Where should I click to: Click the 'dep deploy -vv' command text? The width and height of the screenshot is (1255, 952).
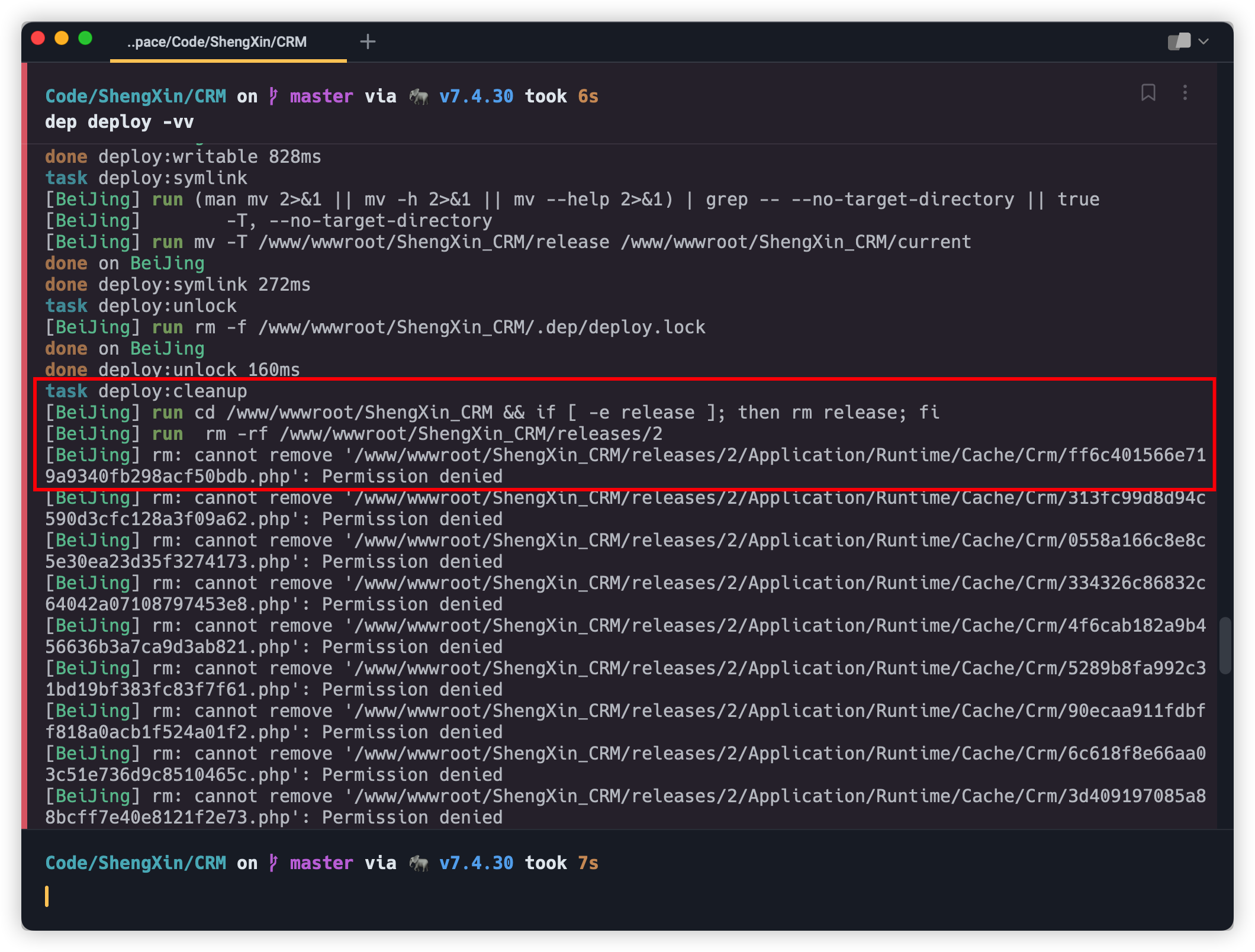[x=120, y=122]
